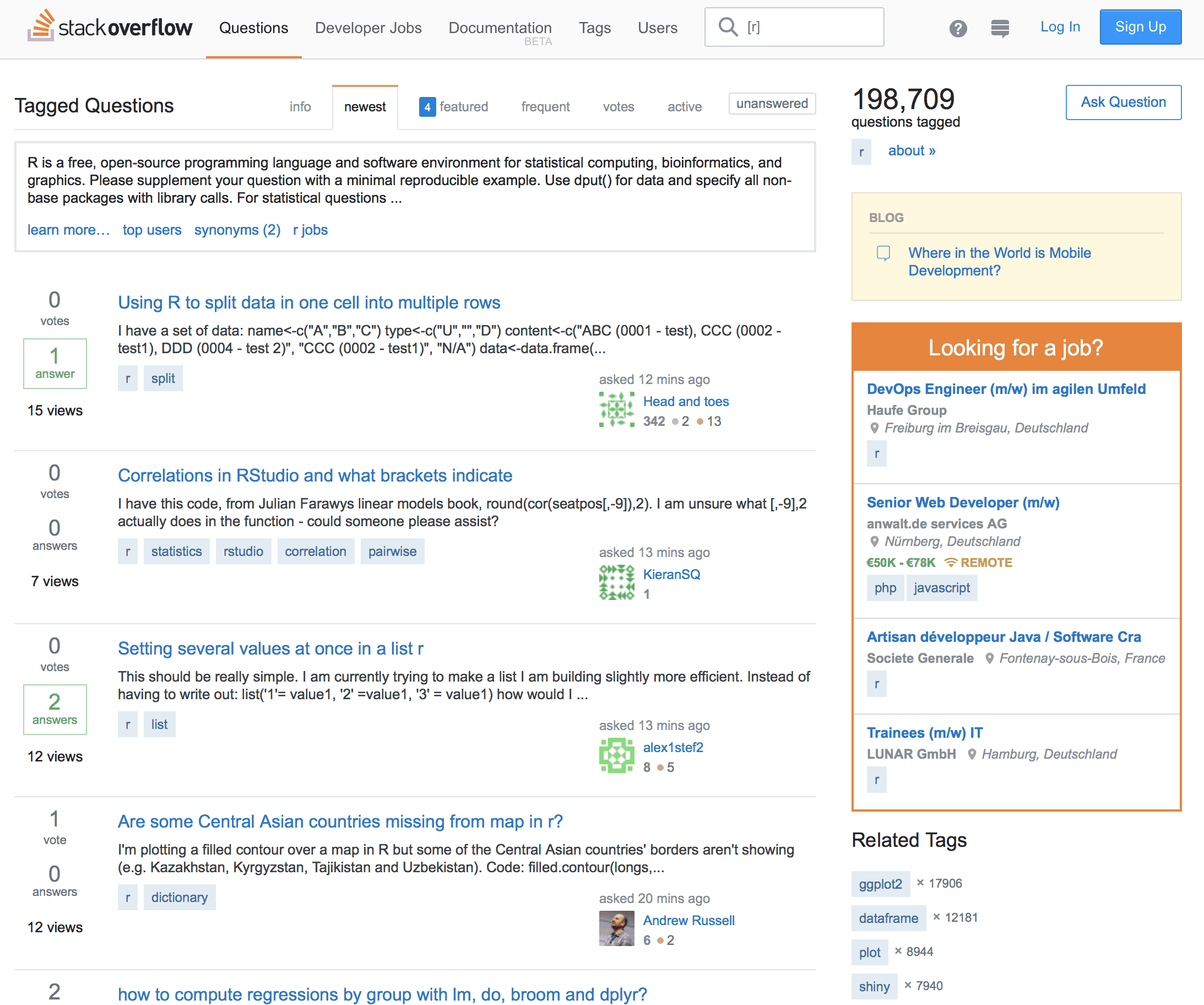Switch to the active tab
This screenshot has width=1204, height=1005.
pyautogui.click(x=685, y=107)
